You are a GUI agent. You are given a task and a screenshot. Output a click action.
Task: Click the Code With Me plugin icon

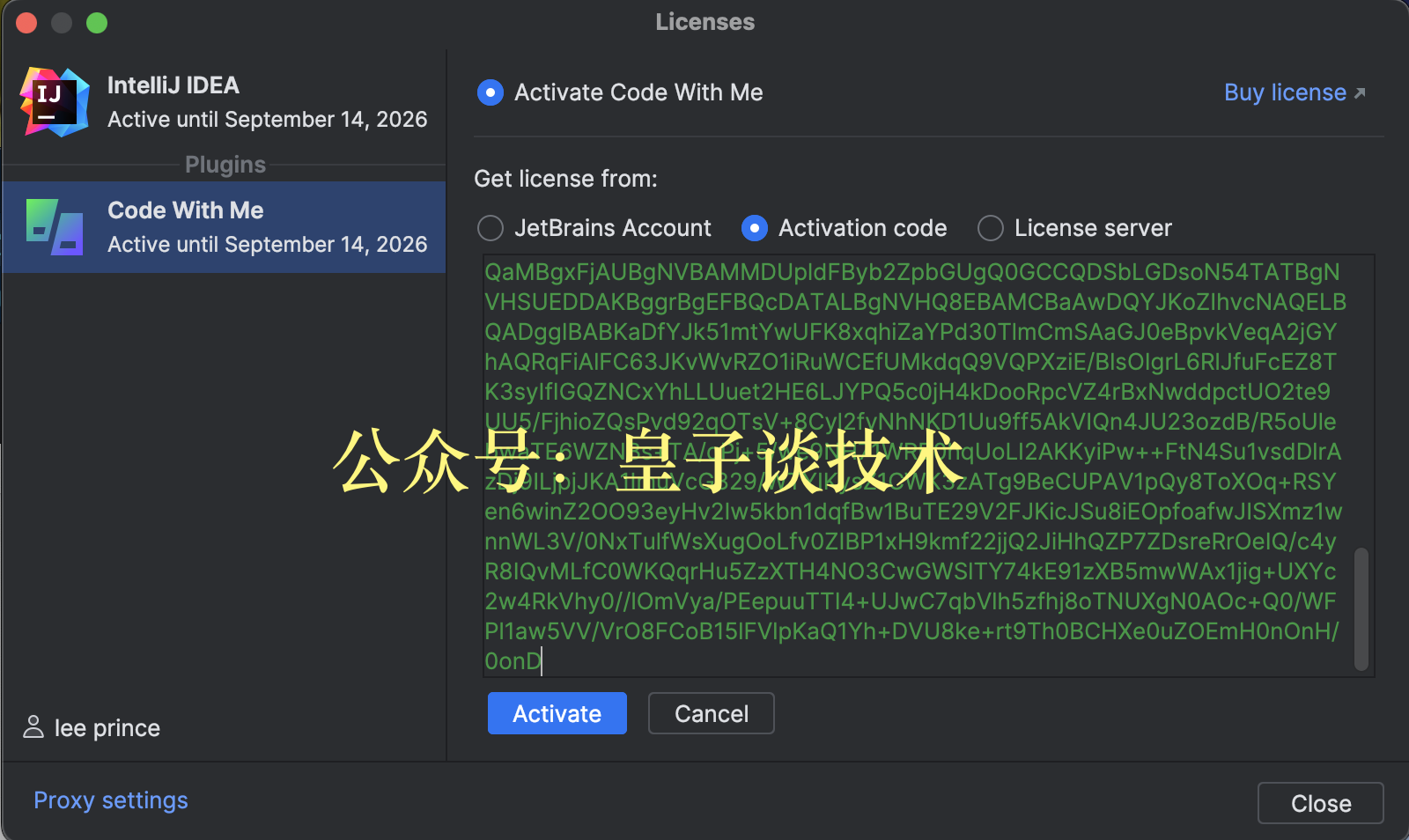(55, 227)
